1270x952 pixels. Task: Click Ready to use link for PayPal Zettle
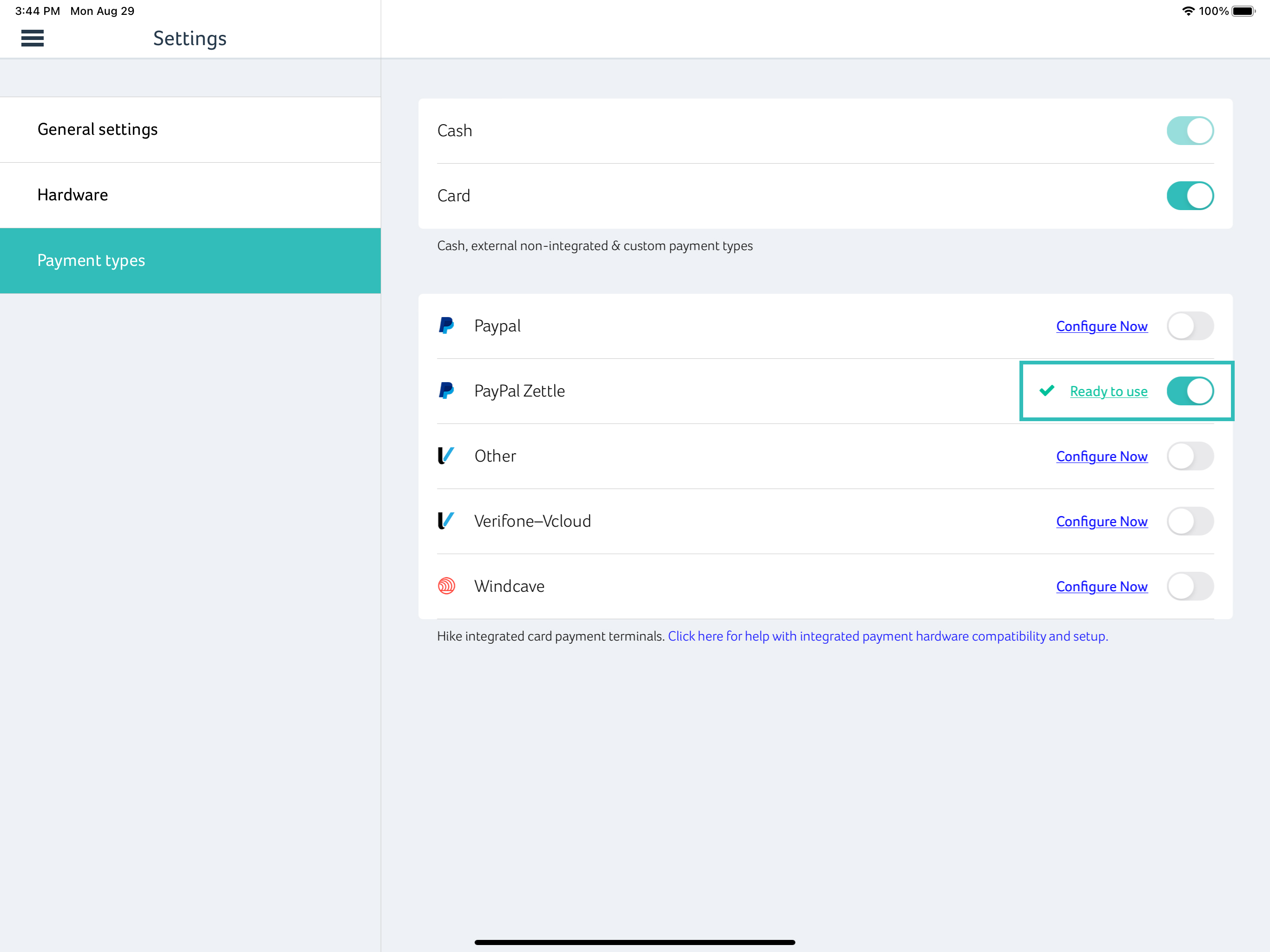coord(1108,391)
